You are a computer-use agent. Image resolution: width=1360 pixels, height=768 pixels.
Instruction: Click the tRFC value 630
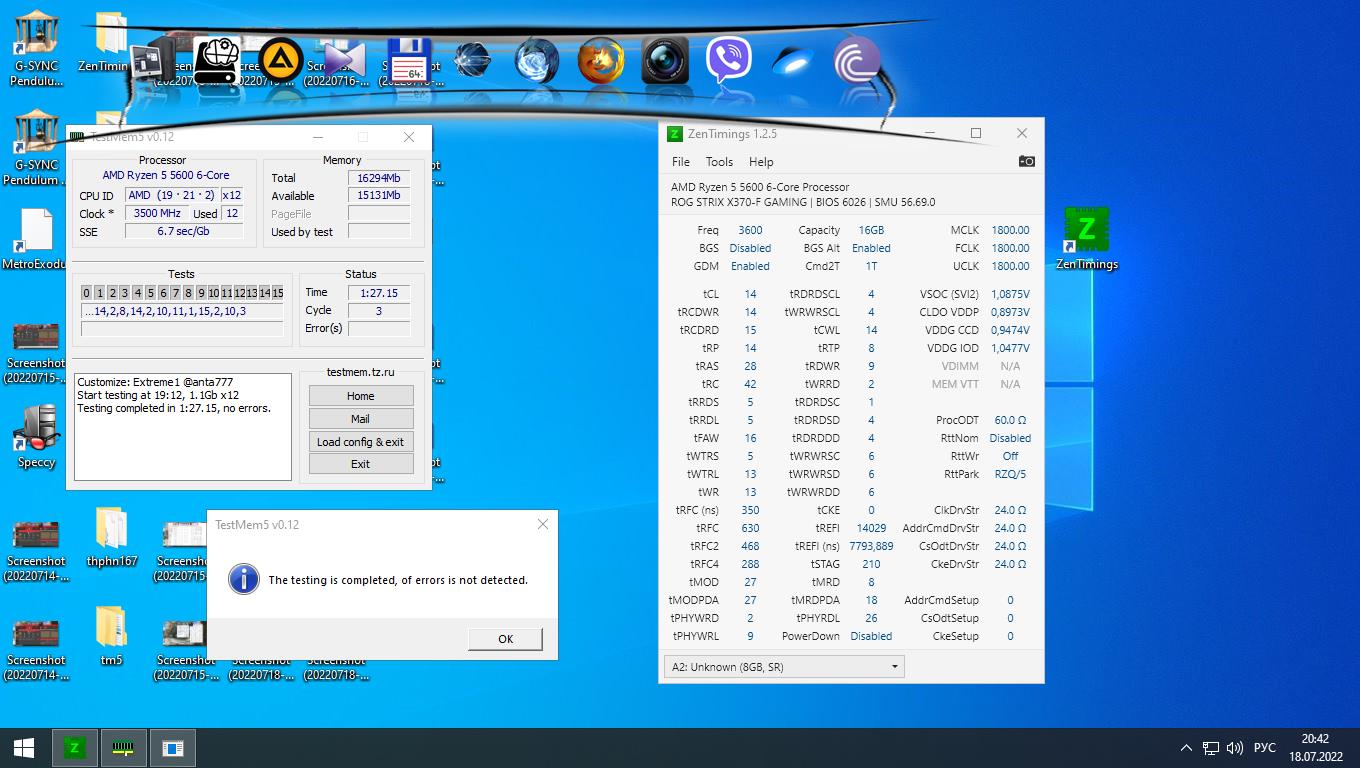tap(750, 528)
